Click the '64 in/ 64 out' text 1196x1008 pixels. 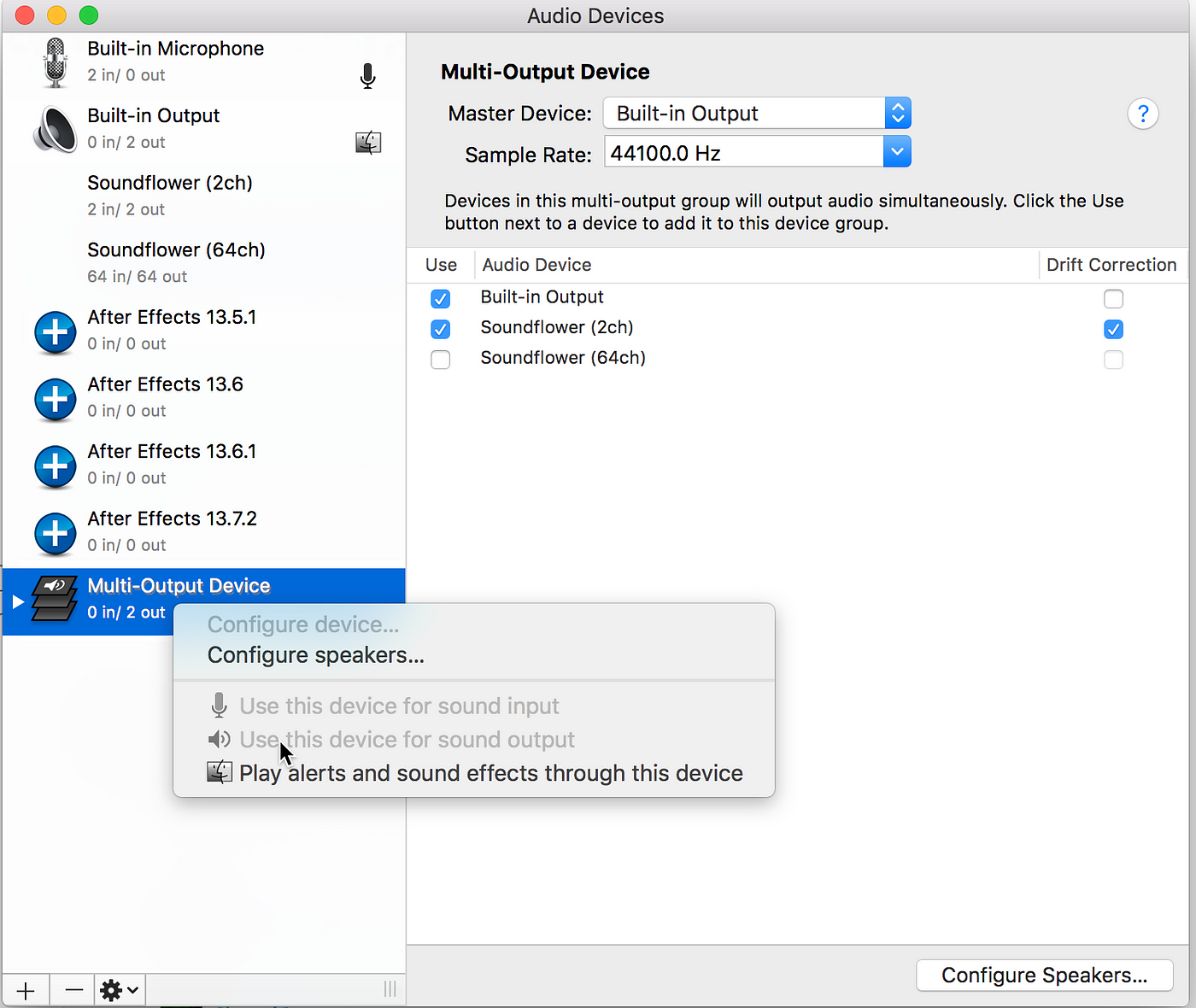coord(137,277)
